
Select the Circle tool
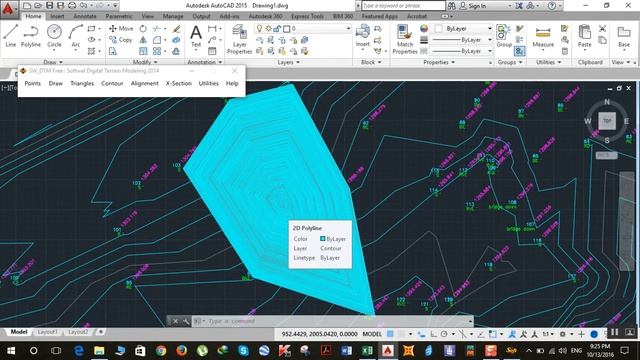54,36
